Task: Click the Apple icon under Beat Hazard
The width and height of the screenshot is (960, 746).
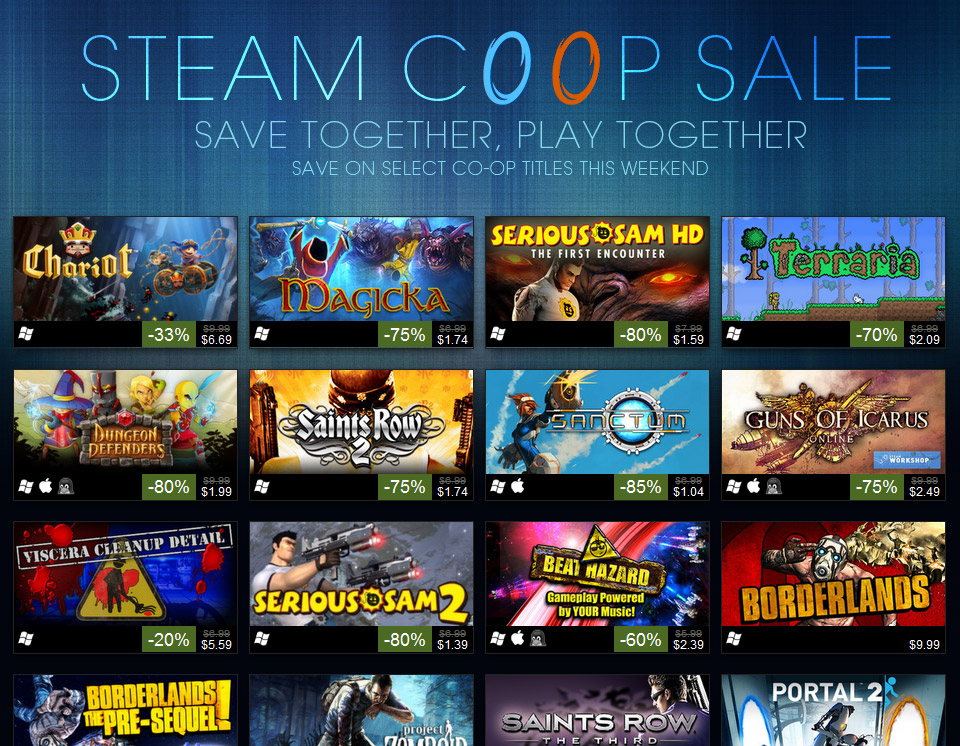Action: click(518, 638)
